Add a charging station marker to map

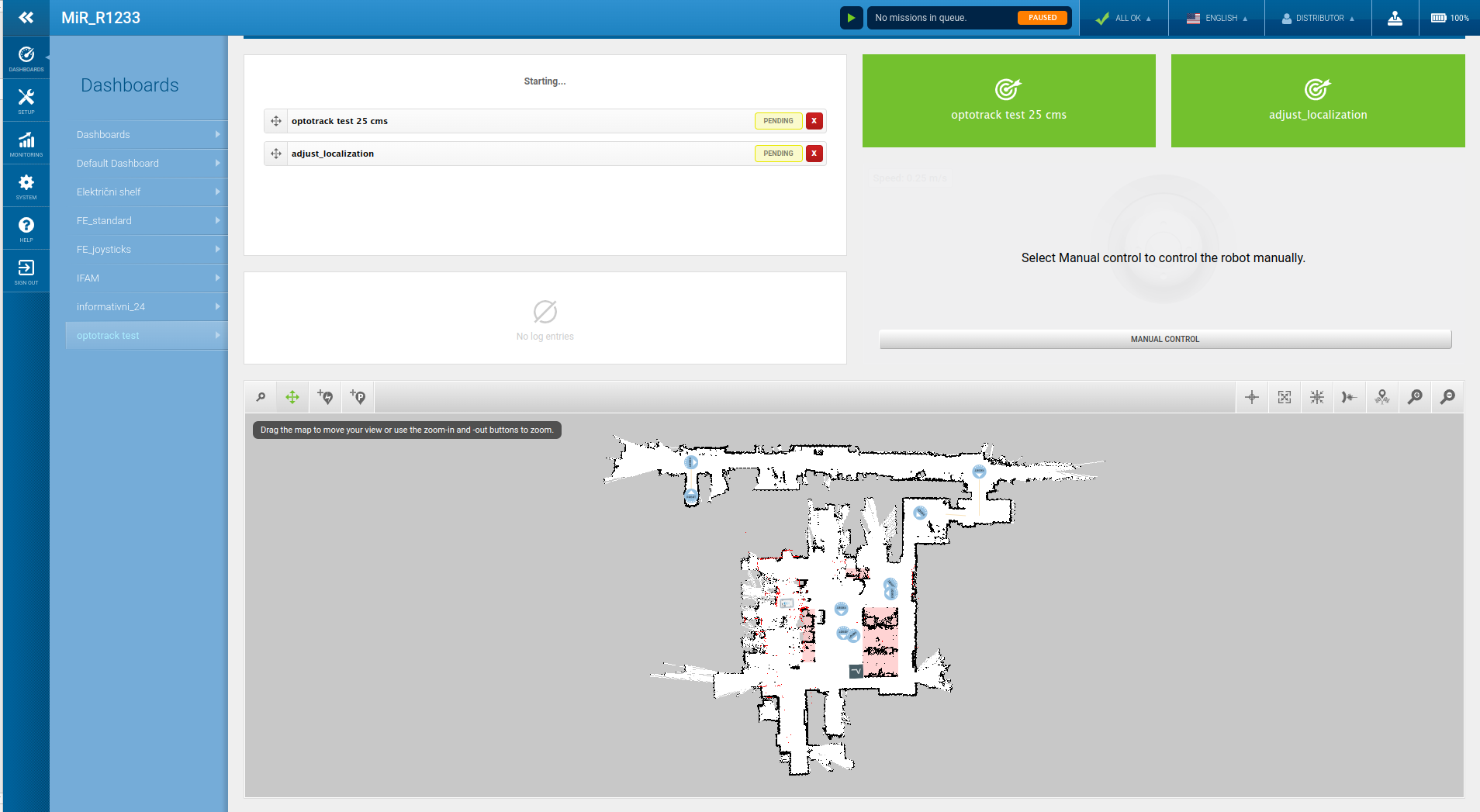pos(325,396)
